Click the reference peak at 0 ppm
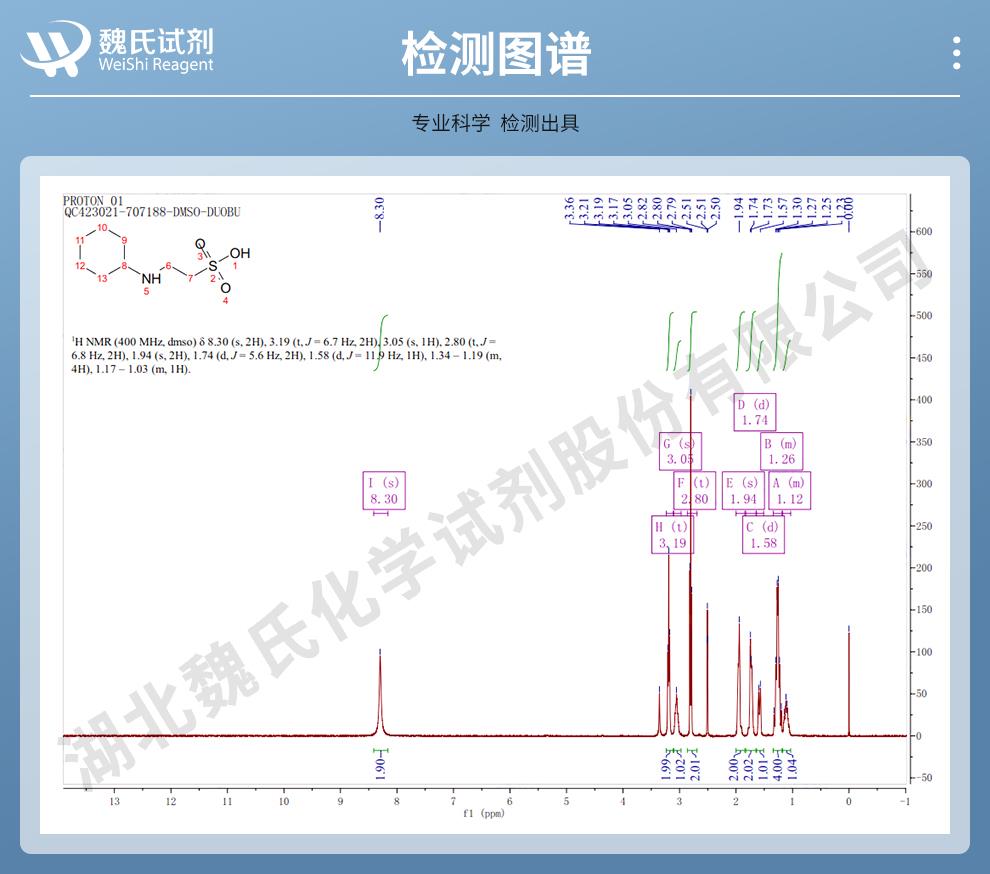Screen dimensions: 990x874 pyautogui.click(x=849, y=680)
